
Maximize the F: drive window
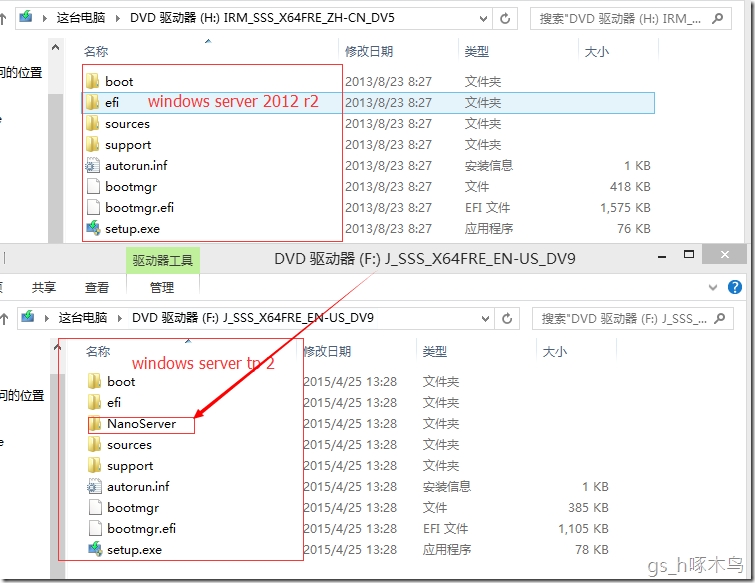(x=689, y=255)
